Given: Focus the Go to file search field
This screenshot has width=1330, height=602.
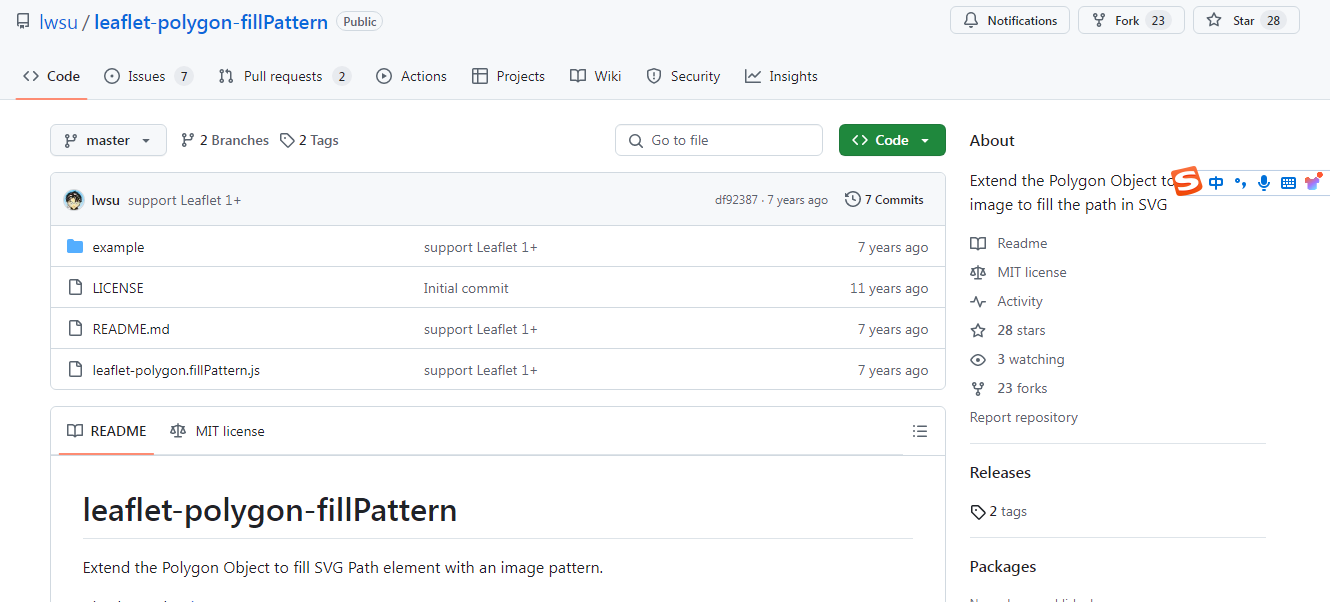Looking at the screenshot, I should pyautogui.click(x=719, y=140).
